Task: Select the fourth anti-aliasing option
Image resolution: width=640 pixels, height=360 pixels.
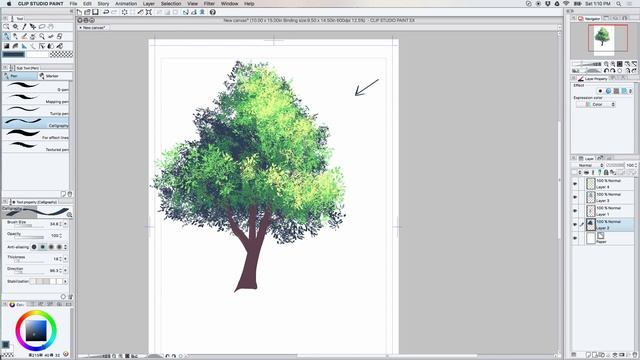Action: pos(60,247)
